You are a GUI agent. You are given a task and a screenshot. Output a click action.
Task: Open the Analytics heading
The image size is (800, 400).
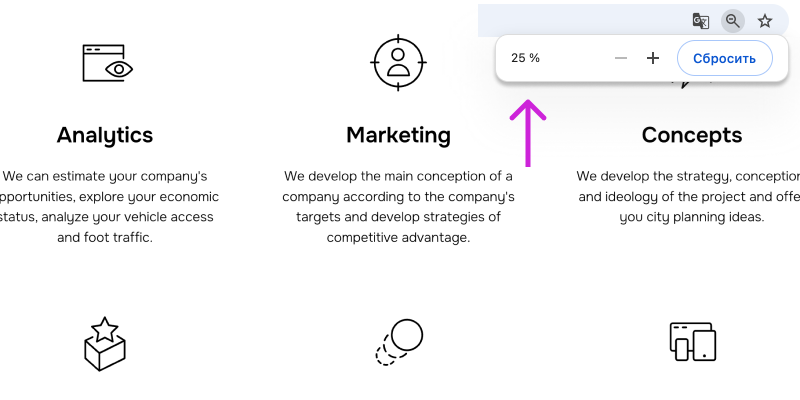pyautogui.click(x=105, y=135)
